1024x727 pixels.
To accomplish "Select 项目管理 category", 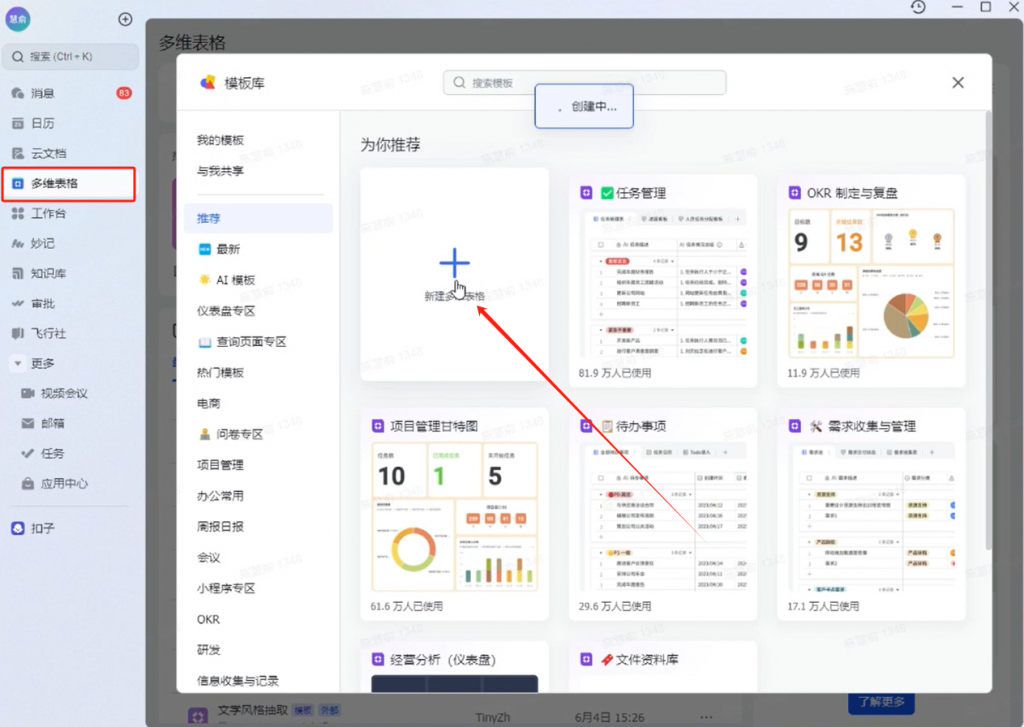I will (220, 465).
